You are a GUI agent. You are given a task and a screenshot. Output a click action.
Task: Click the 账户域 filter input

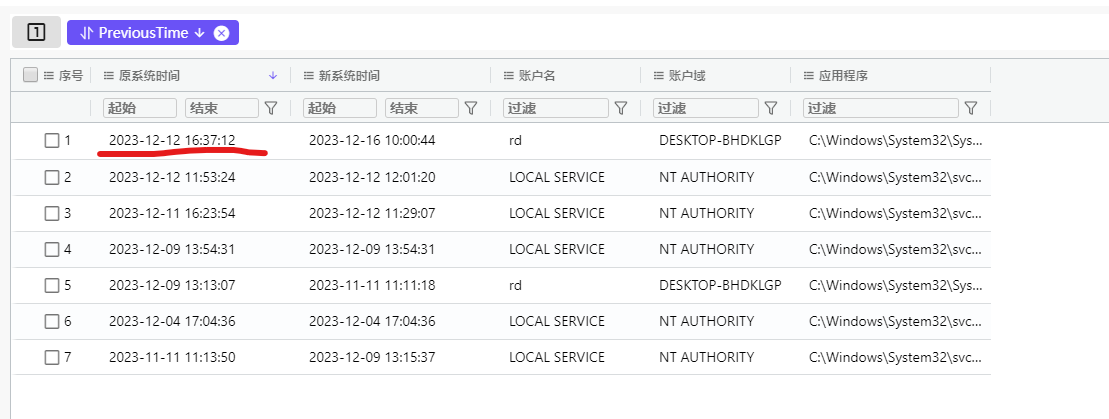706,108
